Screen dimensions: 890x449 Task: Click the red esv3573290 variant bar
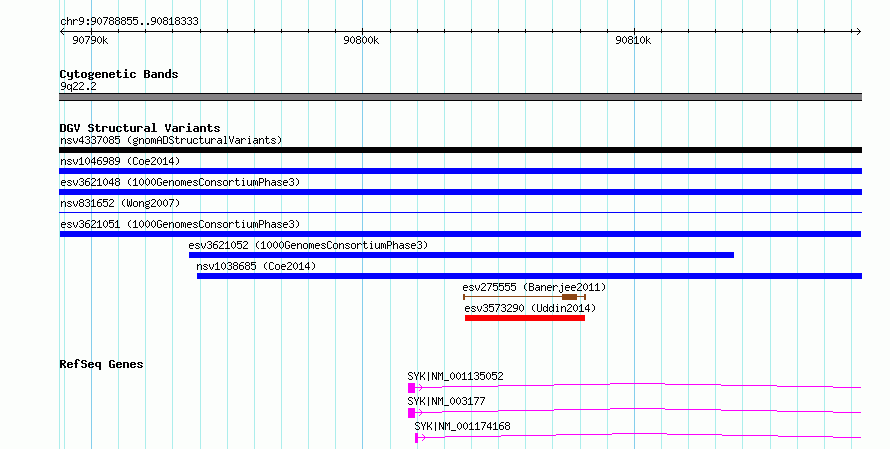(524, 318)
